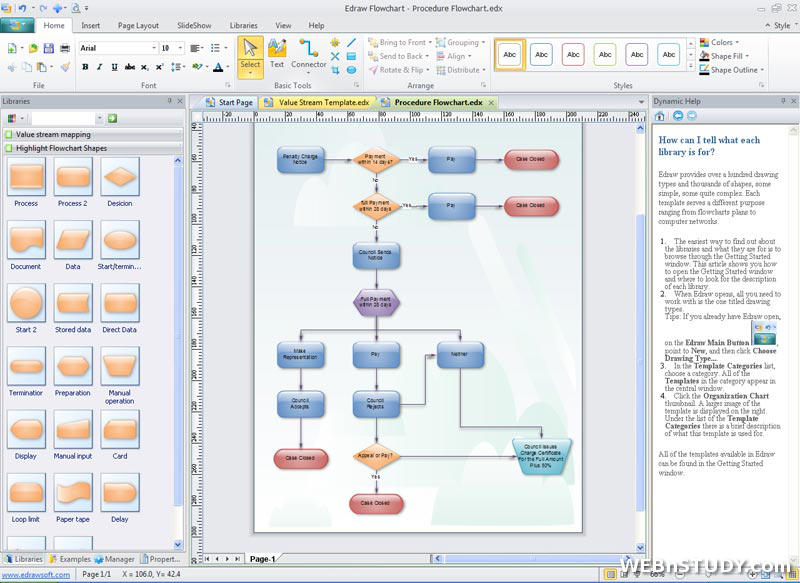Open the Insert ribbon tab
Image resolution: width=800 pixels, height=583 pixels.
click(x=90, y=25)
